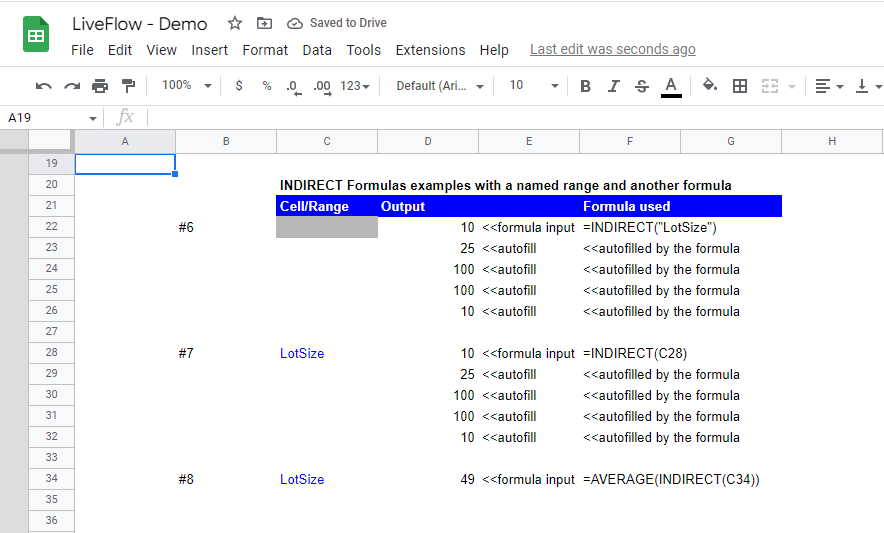Image resolution: width=884 pixels, height=533 pixels.
Task: Expand the name box A19 dropdown arrow
Action: pos(92,118)
